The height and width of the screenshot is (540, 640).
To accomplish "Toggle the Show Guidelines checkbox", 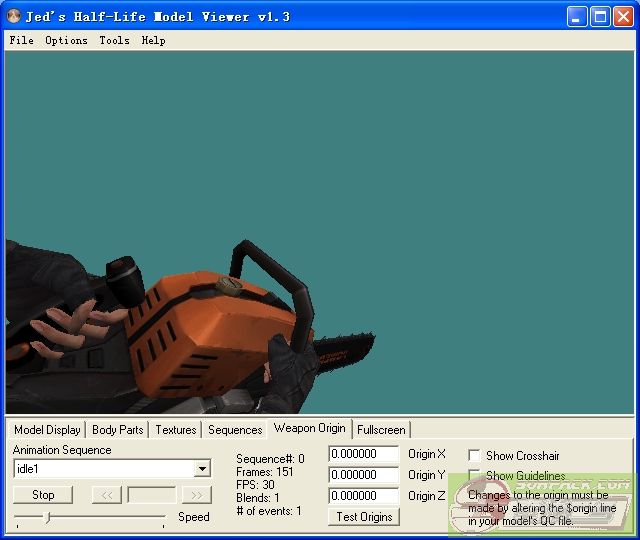I will pyautogui.click(x=474, y=476).
